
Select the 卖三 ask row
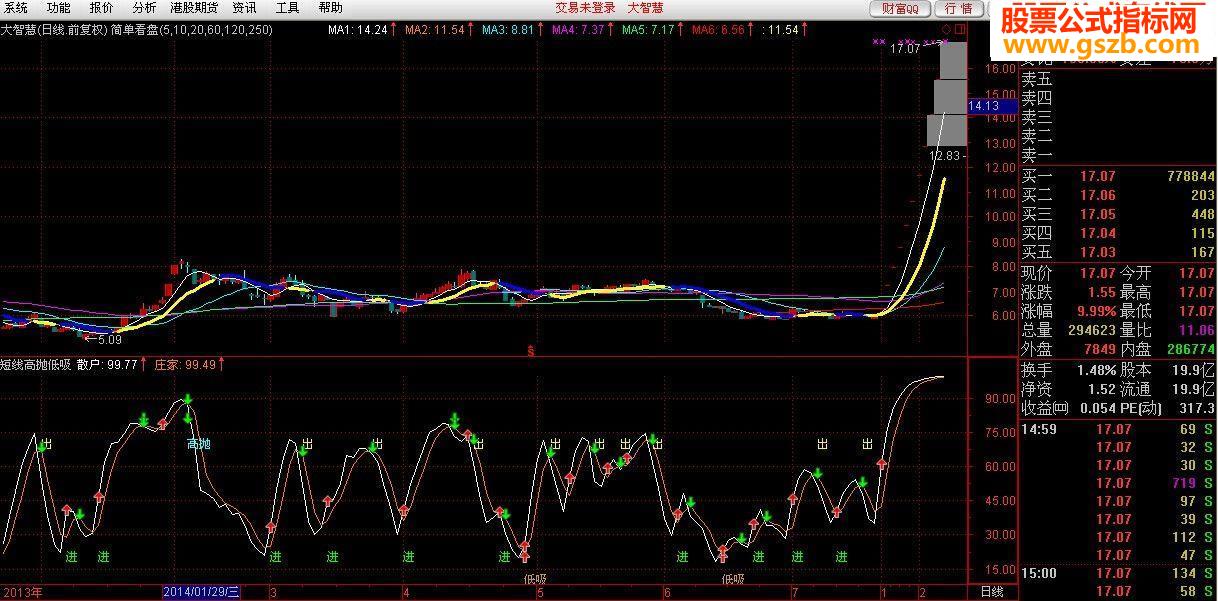click(1118, 117)
